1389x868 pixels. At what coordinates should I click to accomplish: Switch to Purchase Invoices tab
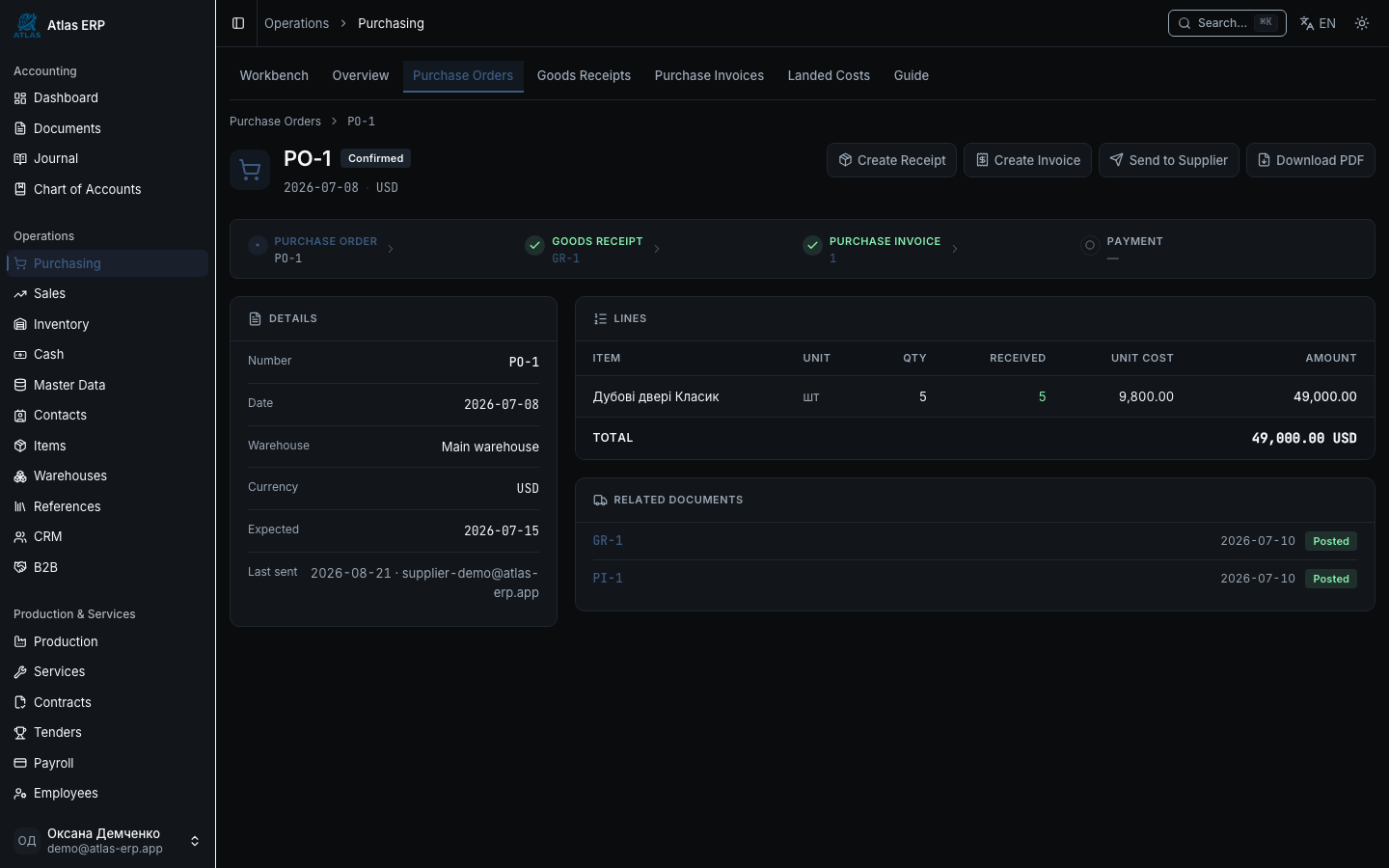point(709,75)
